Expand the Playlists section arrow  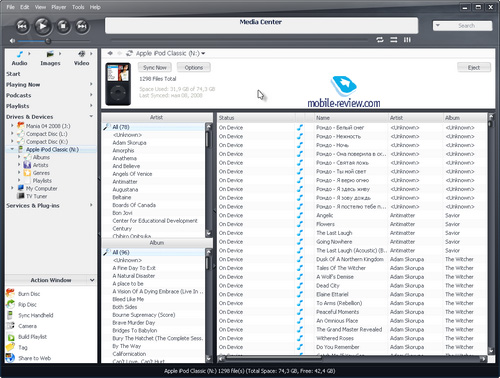(x=91, y=106)
